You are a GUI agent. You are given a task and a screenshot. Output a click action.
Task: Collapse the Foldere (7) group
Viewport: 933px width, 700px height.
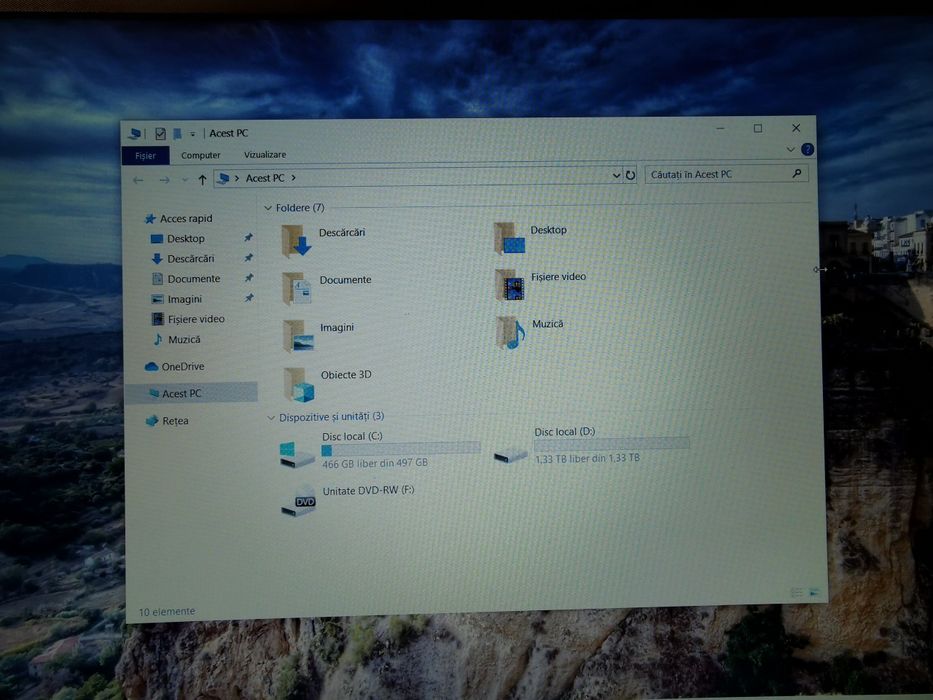pos(268,208)
